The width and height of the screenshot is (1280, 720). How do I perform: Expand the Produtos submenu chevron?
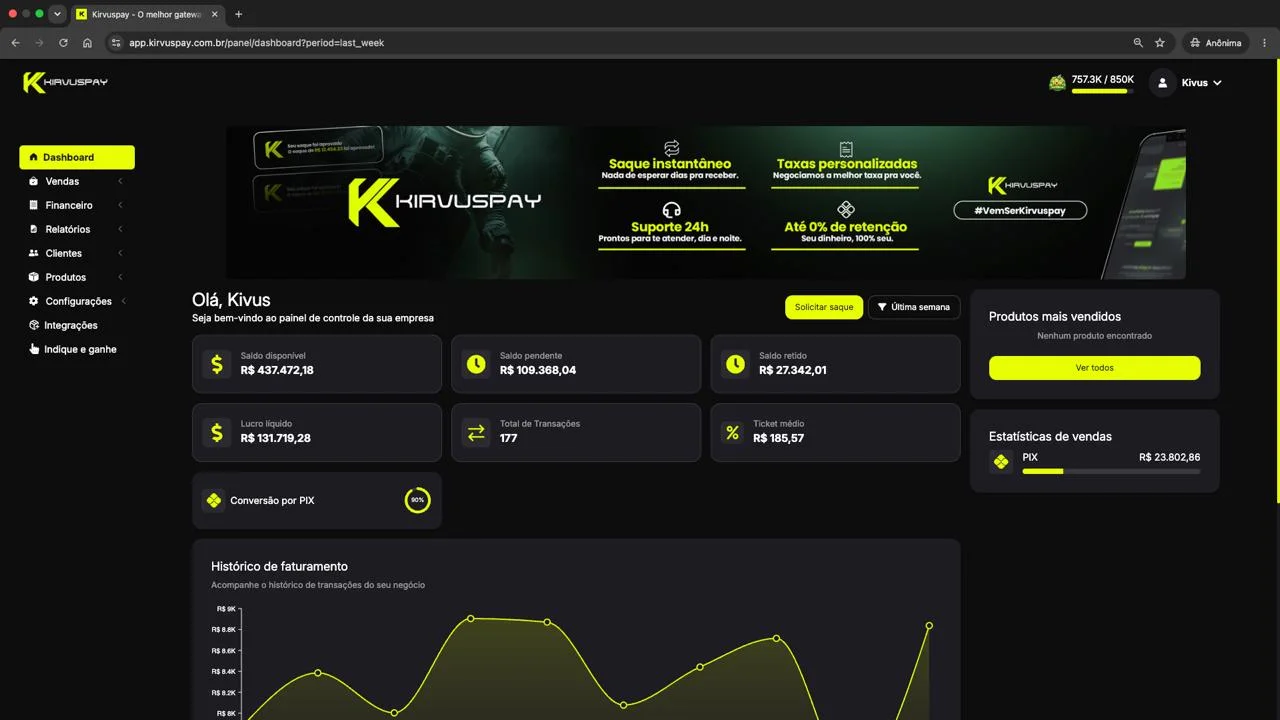click(x=120, y=277)
